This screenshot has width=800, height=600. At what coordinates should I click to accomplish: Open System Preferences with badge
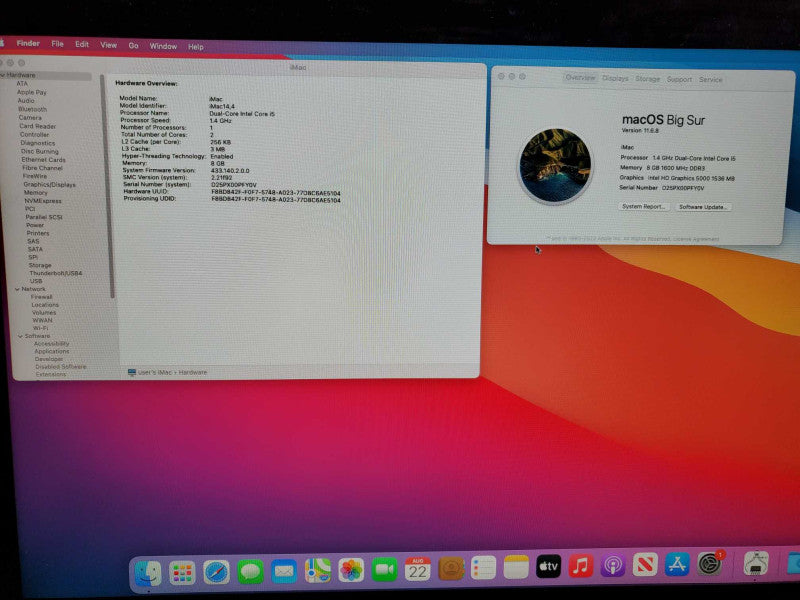[710, 564]
